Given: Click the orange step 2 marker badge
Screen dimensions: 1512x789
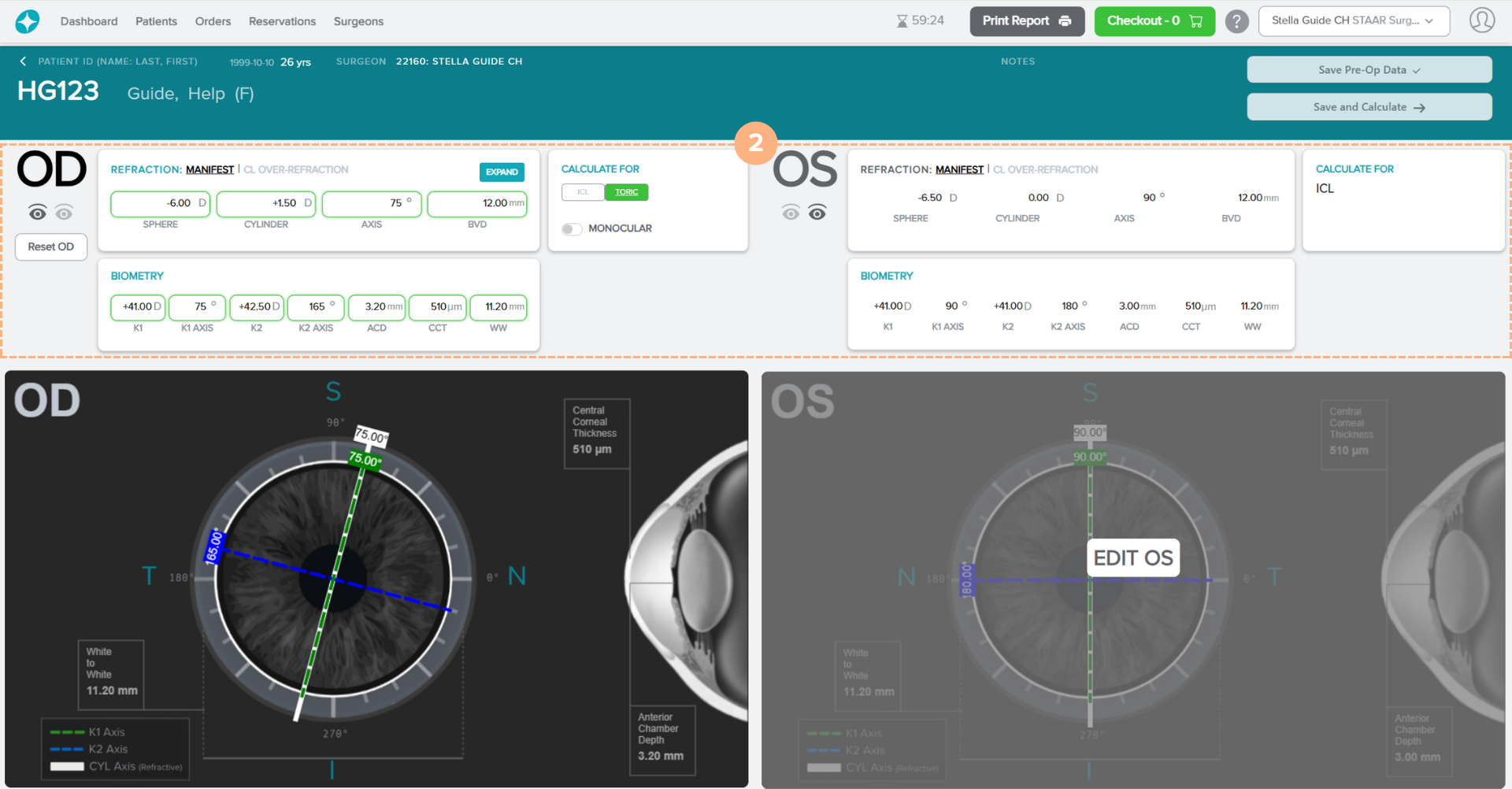Looking at the screenshot, I should (755, 143).
